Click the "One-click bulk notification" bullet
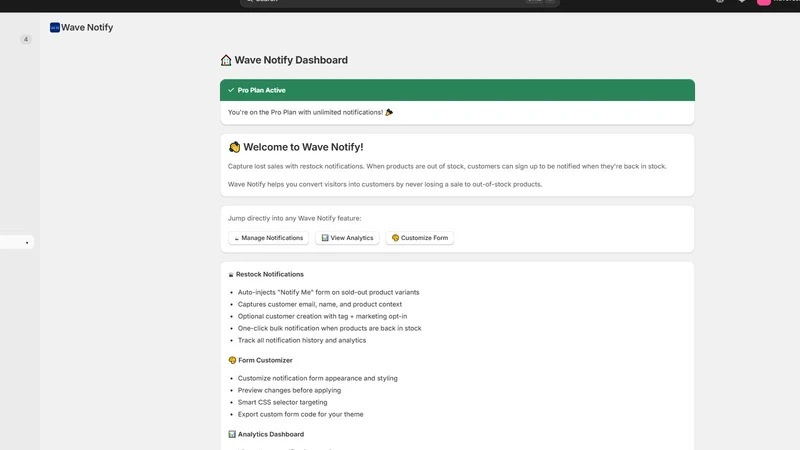Viewport: 800px width, 450px height. [330, 328]
